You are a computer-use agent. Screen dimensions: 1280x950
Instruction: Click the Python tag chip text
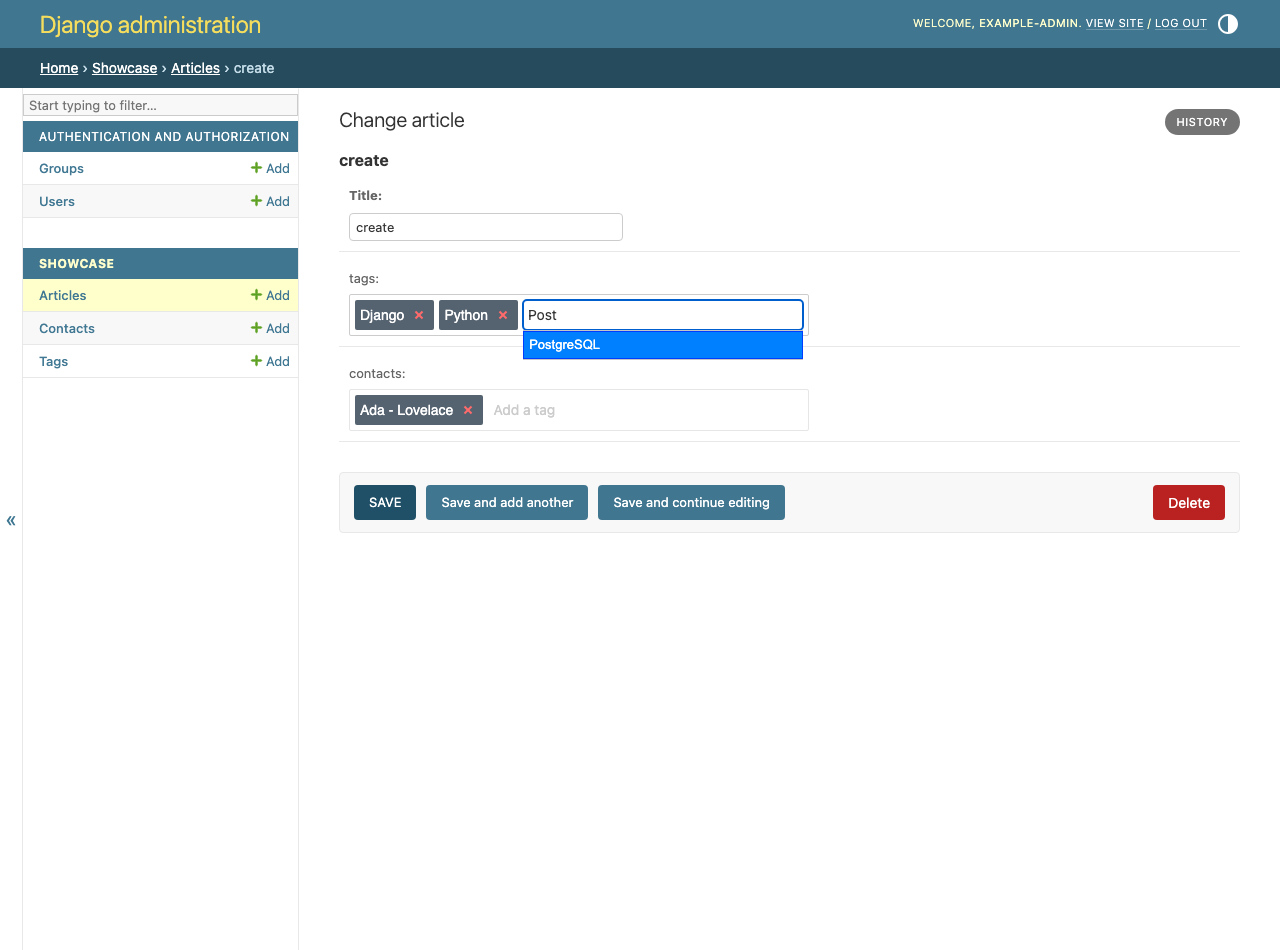[466, 315]
